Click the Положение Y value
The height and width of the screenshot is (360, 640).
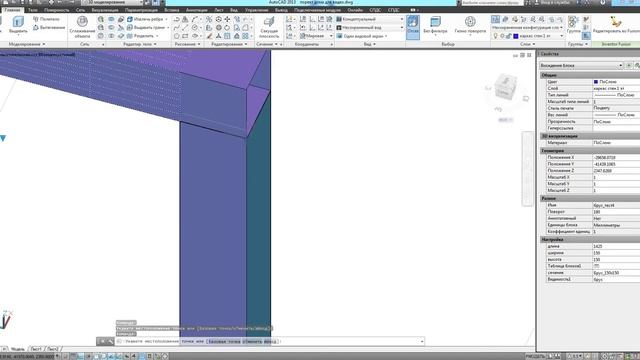pyautogui.click(x=616, y=164)
